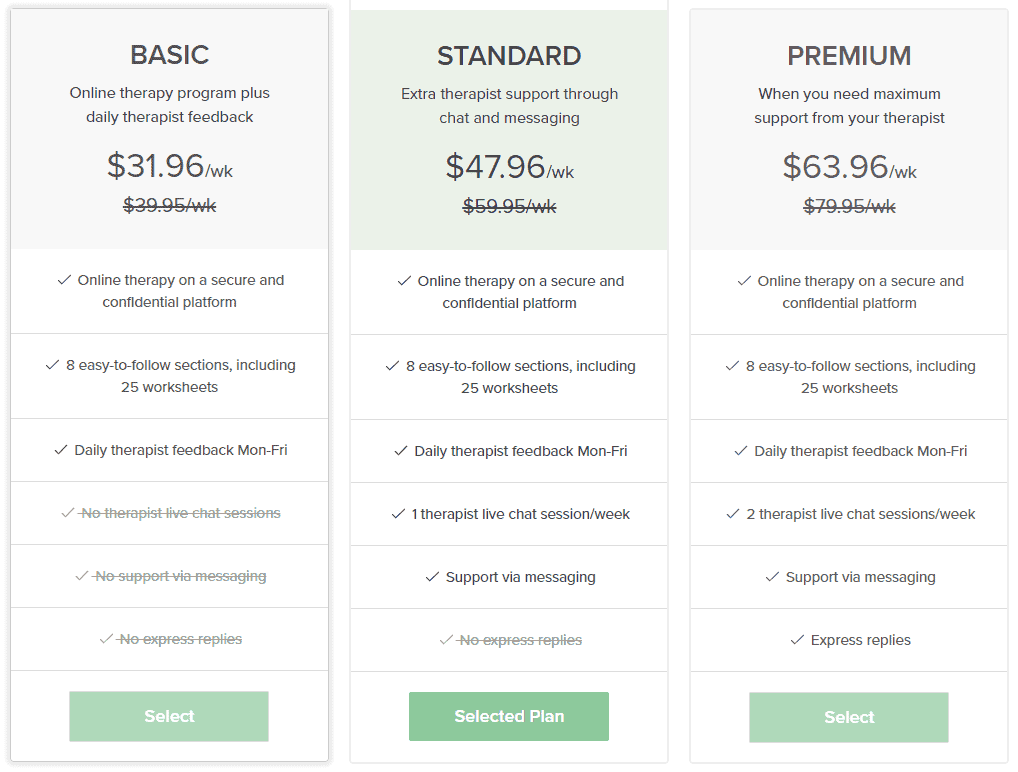The image size is (1018, 772).
Task: Click checkmark beside Premium 'Support via messaging'
Action: pos(773,577)
